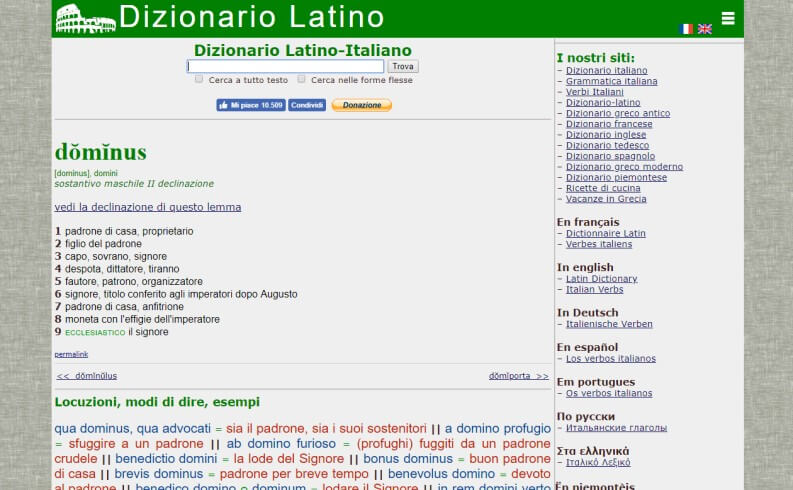
Task: Open Verbes italiens link
Action: pos(599,244)
